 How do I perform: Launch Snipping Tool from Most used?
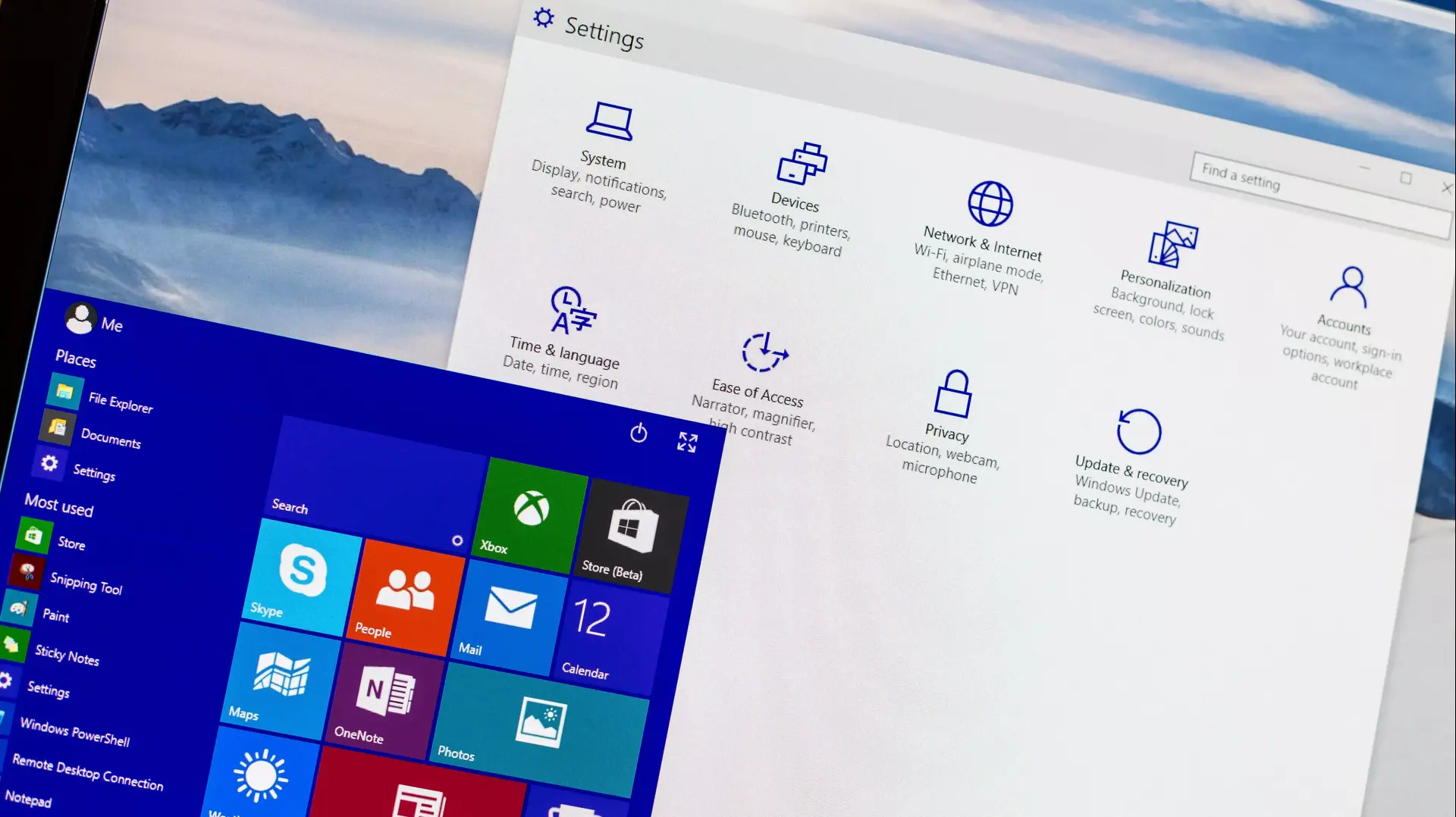pos(67,578)
